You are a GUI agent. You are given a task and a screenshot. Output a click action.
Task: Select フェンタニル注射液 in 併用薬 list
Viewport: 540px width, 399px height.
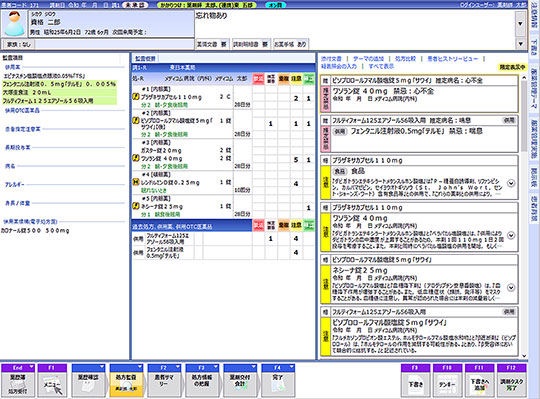[59, 84]
